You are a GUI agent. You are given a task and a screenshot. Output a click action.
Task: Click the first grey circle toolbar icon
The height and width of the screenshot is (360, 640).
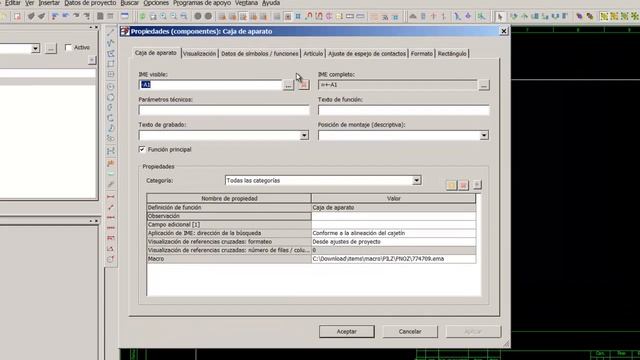[198, 16]
